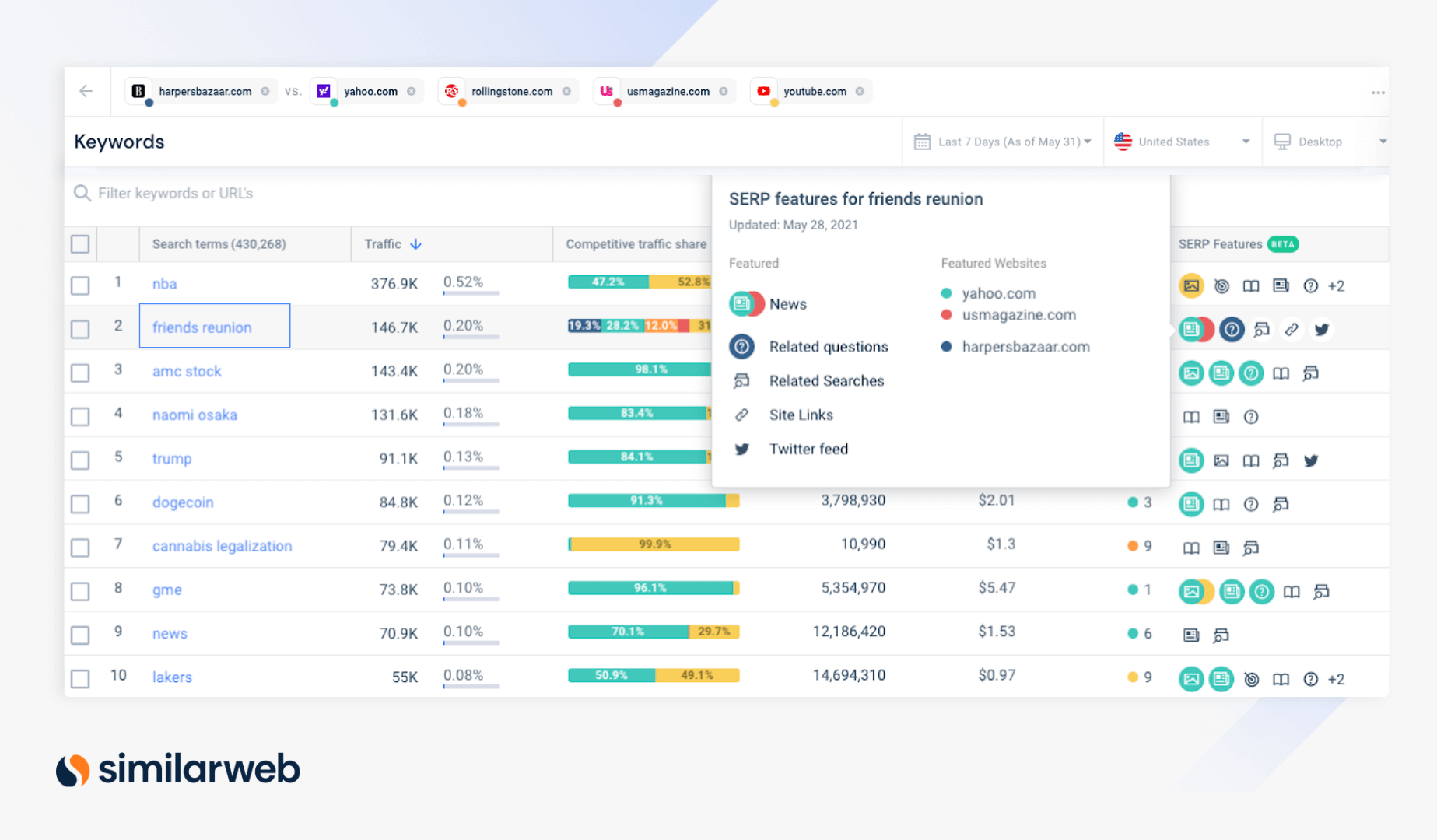Remove harpersbazaar.com from the comparison
The height and width of the screenshot is (840, 1437).
[x=265, y=91]
